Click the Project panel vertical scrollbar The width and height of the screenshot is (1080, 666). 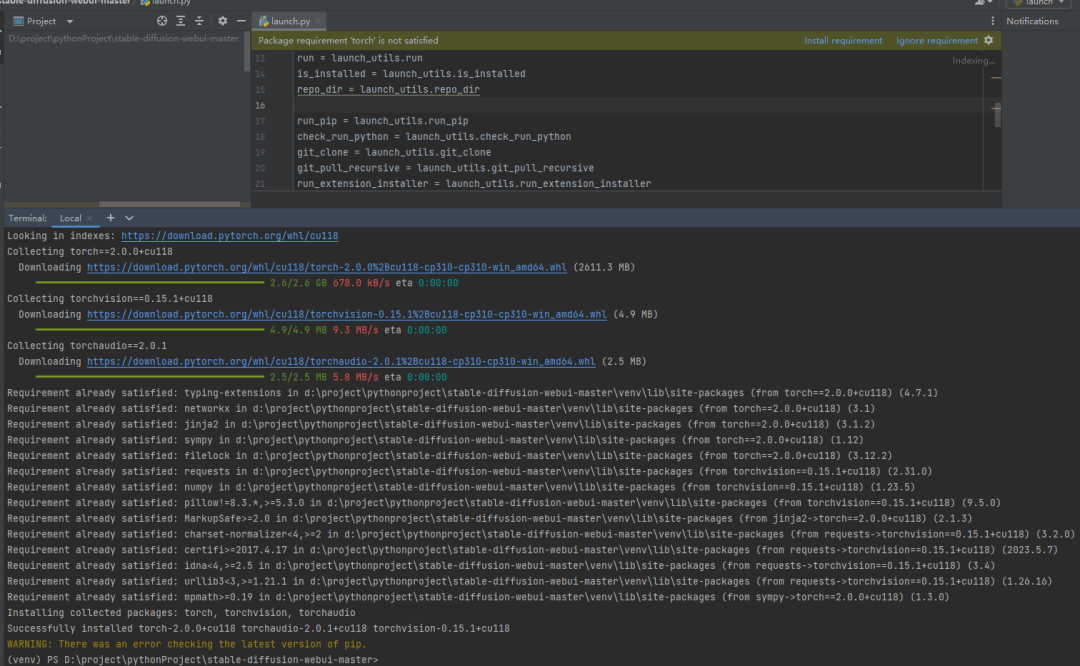point(247,51)
